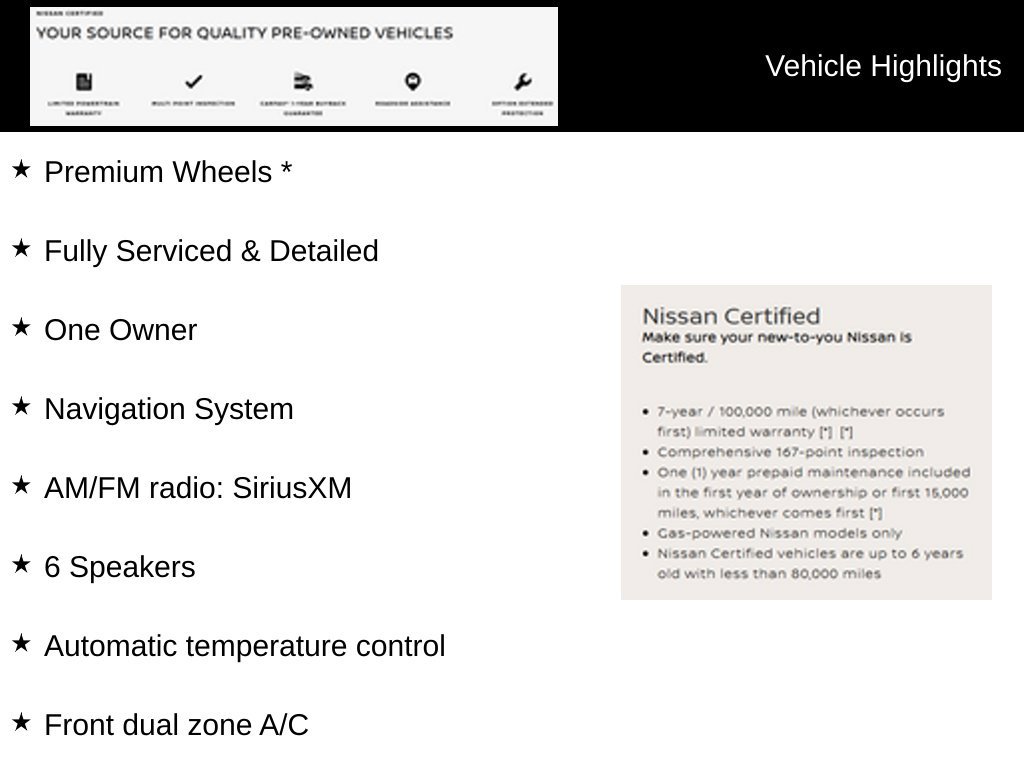The width and height of the screenshot is (1024, 768).
Task: Click the Limited Powertrain Warranty document icon
Action: (x=84, y=82)
